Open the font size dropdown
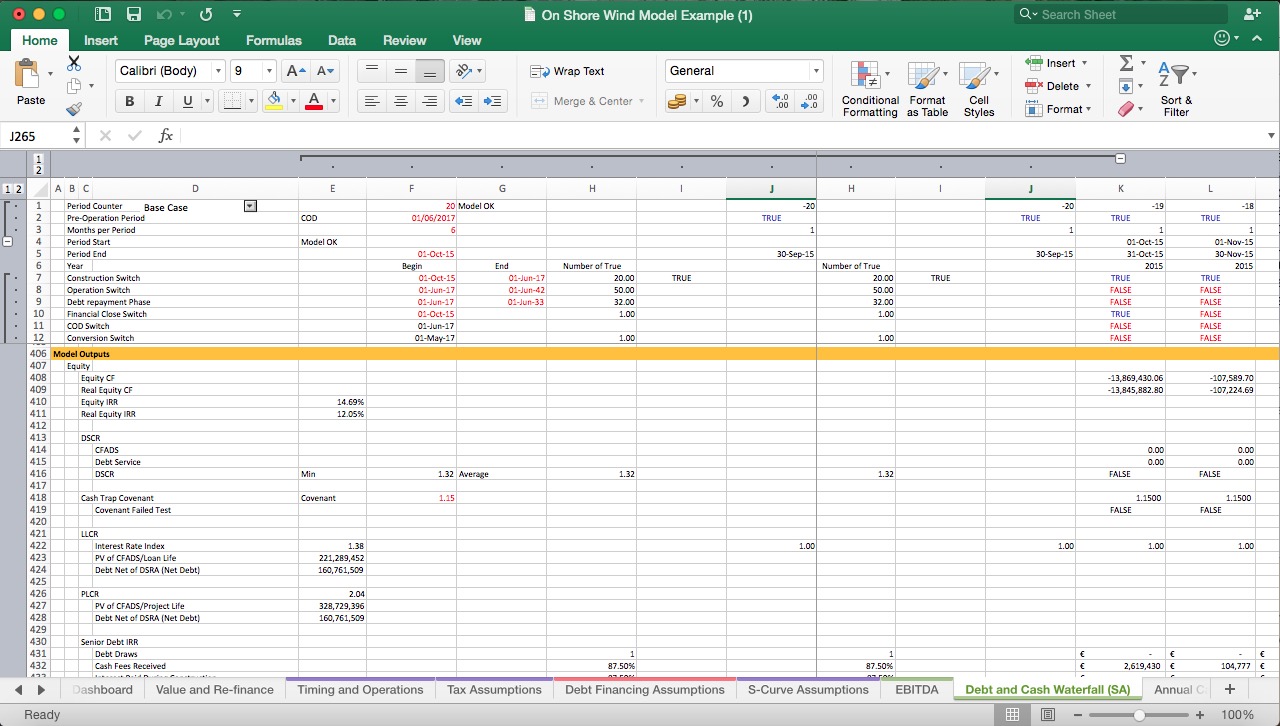The height and width of the screenshot is (726, 1280). pyautogui.click(x=268, y=71)
